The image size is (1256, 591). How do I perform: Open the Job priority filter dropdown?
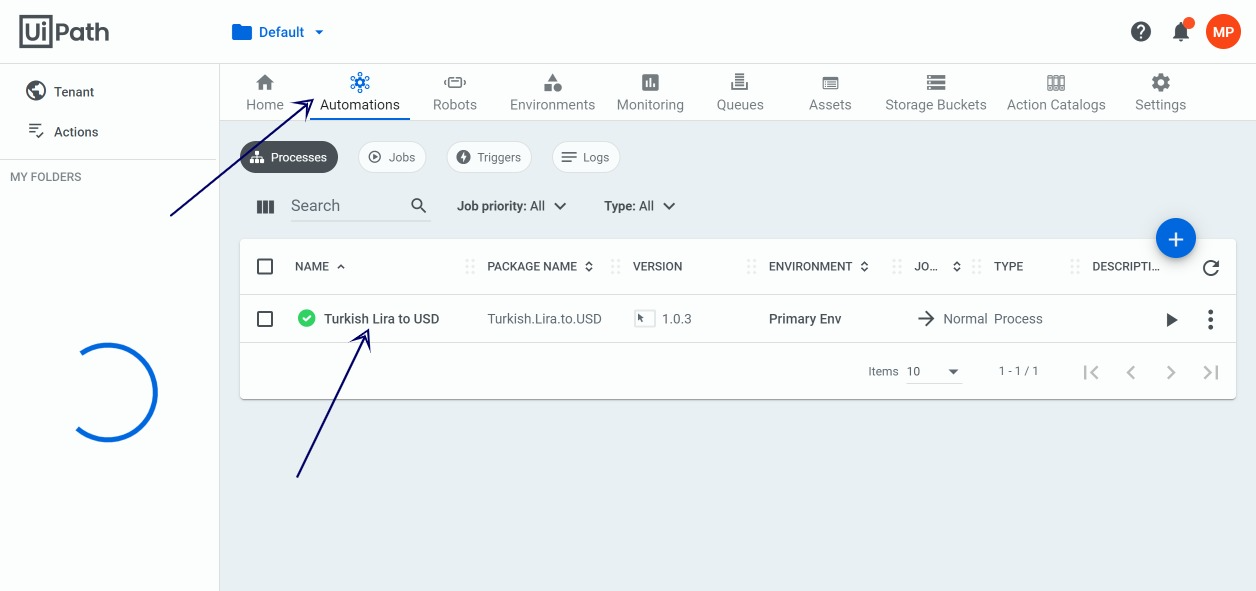(512, 206)
